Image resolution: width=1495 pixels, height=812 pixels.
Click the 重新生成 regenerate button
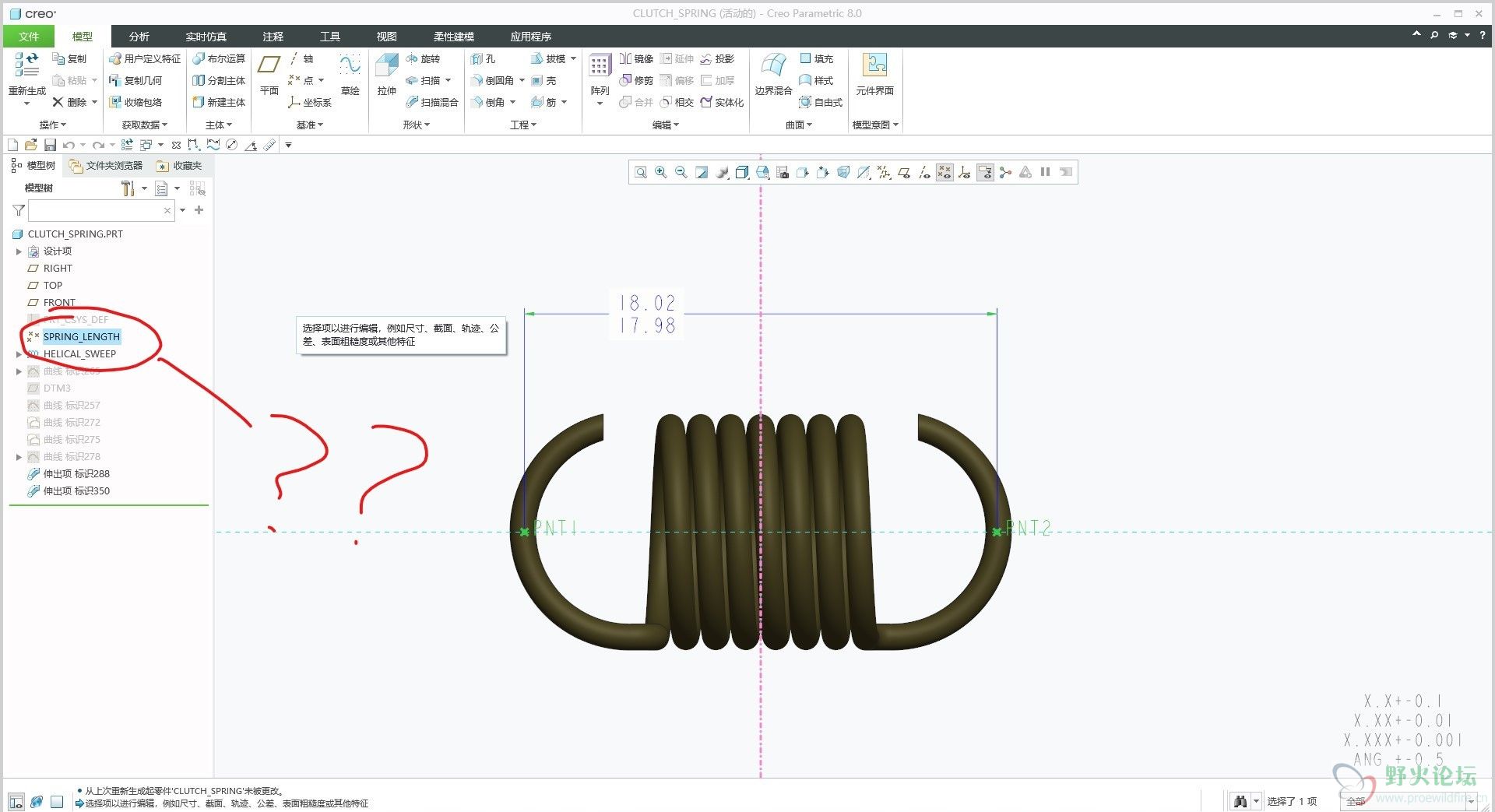point(26,79)
